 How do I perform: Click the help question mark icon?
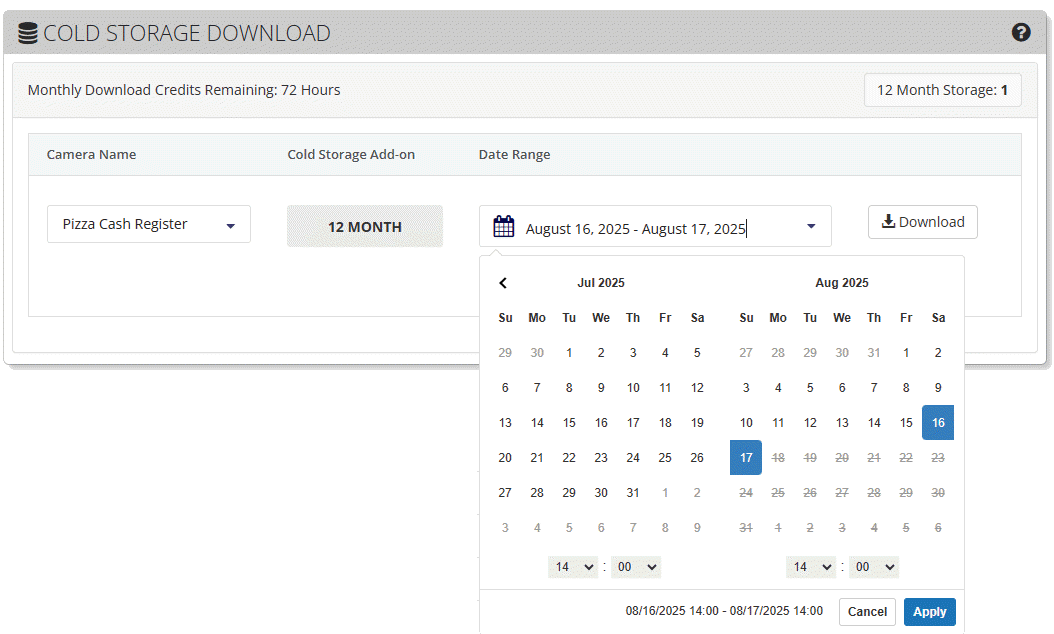tap(1020, 32)
